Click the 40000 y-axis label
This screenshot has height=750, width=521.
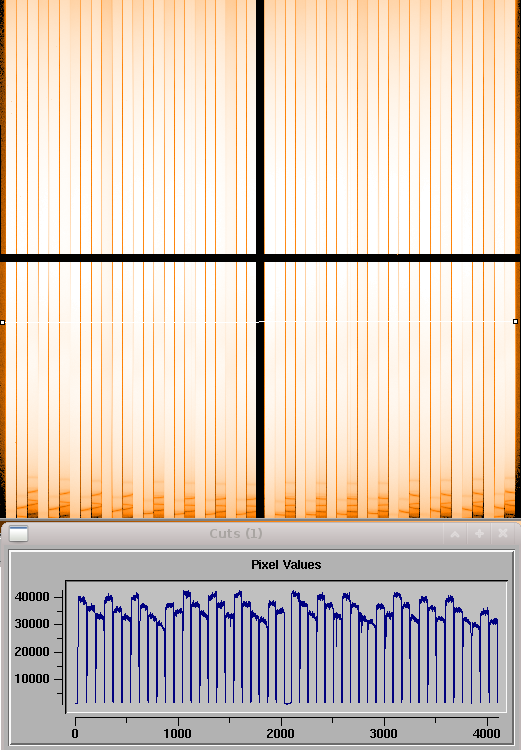click(x=32, y=597)
